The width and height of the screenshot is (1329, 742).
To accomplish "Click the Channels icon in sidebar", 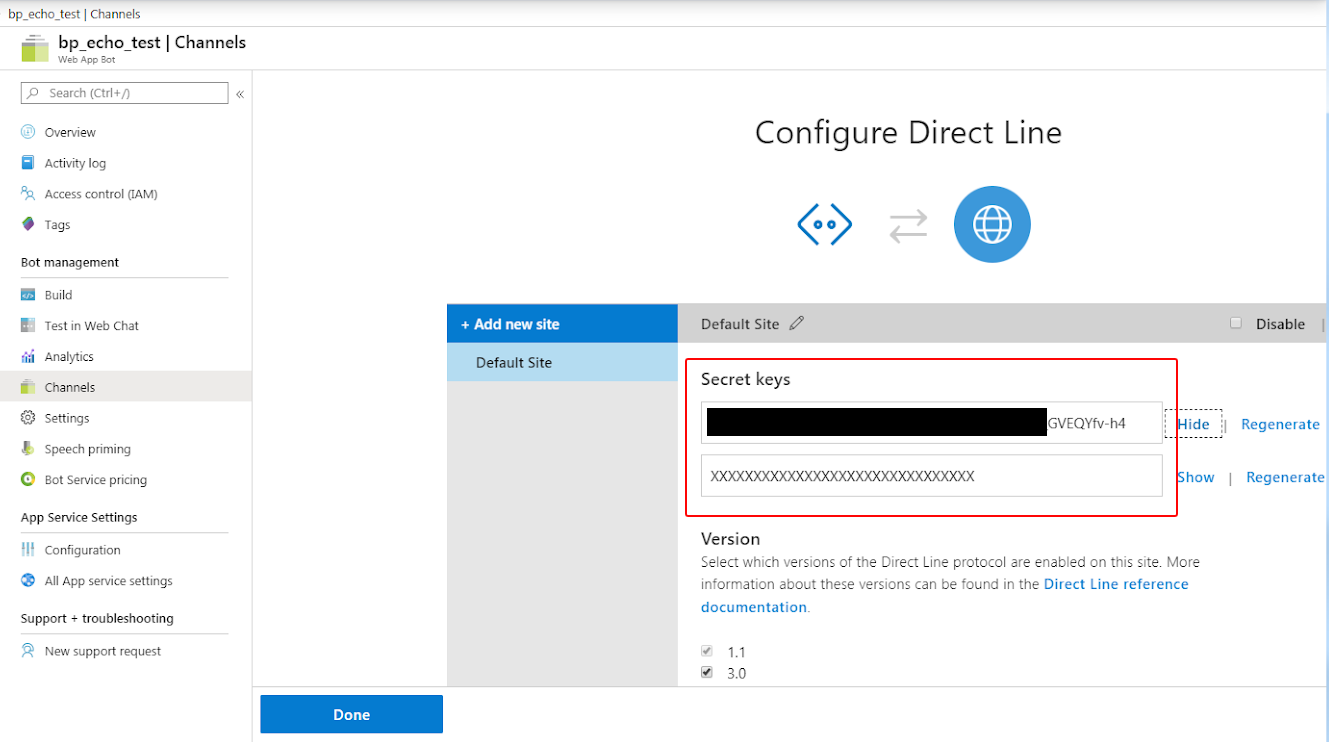I will coord(28,387).
